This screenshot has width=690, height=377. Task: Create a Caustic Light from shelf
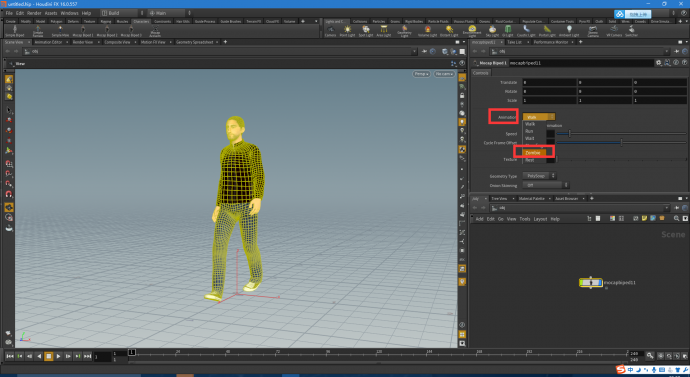click(526, 31)
